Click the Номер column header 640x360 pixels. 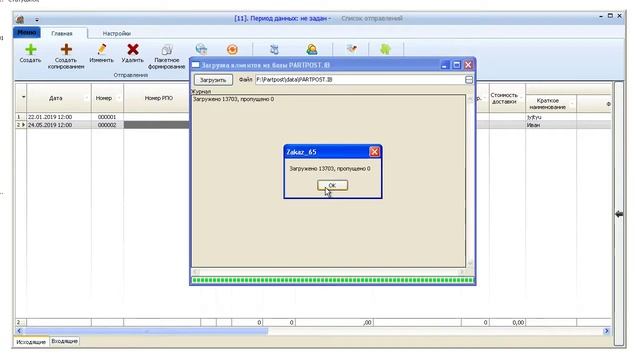click(x=104, y=98)
